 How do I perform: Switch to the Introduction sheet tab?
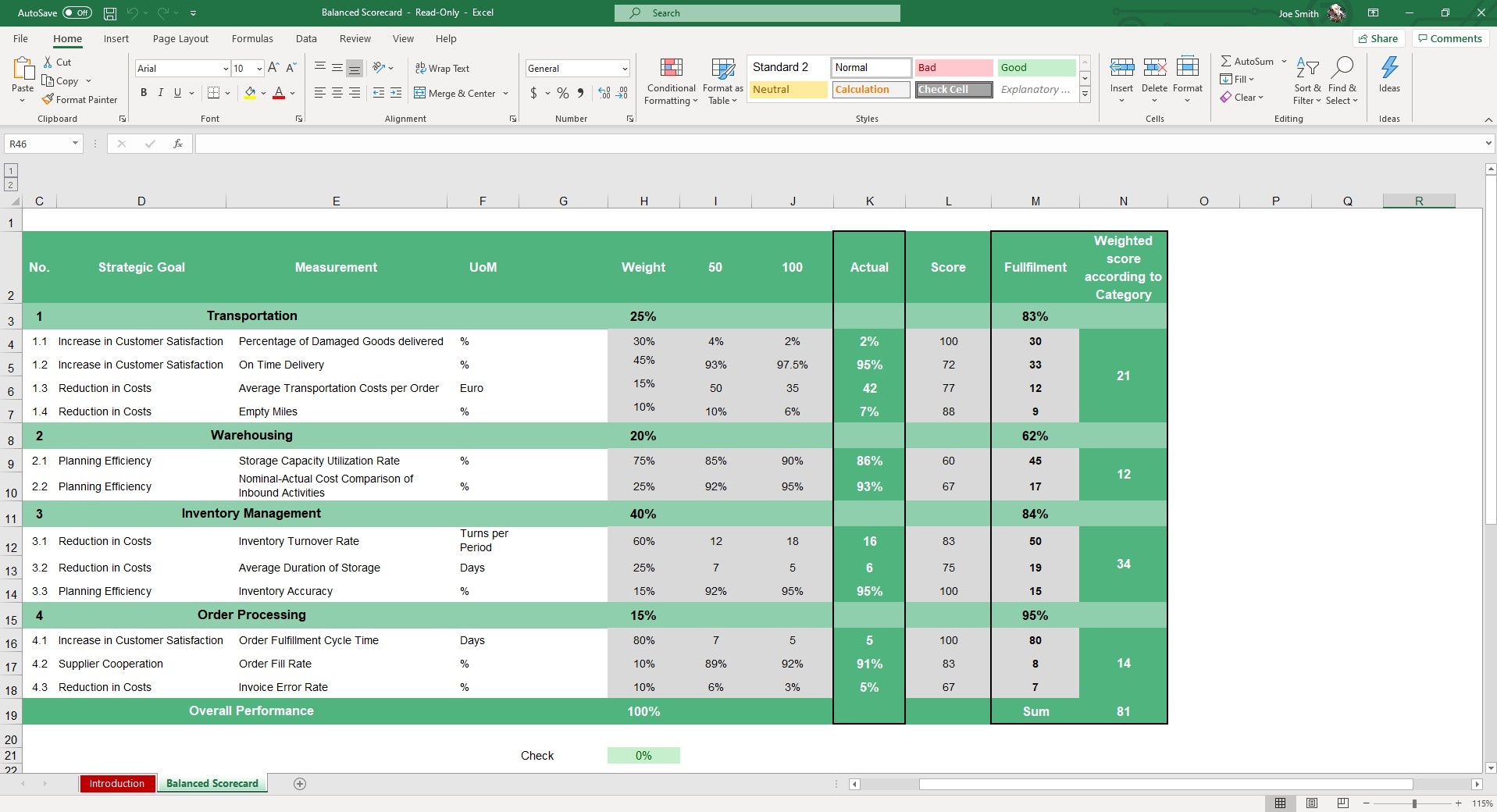(116, 784)
